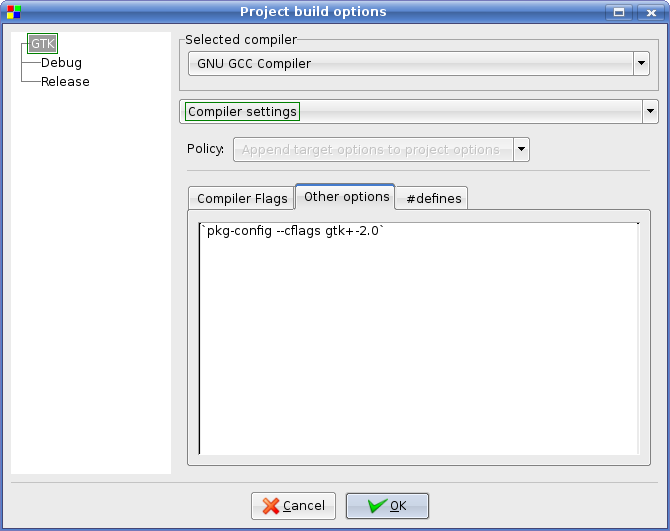Image resolution: width=670 pixels, height=531 pixels.
Task: Open the #defines tab
Action: coord(433,198)
